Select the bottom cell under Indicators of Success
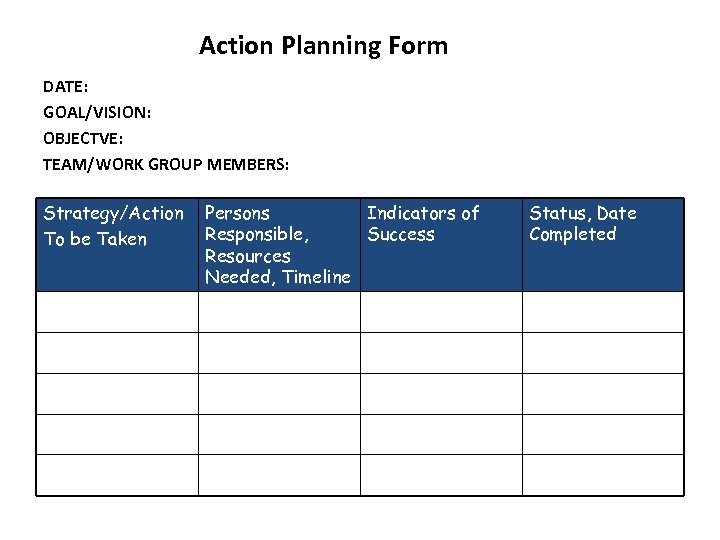 441,475
